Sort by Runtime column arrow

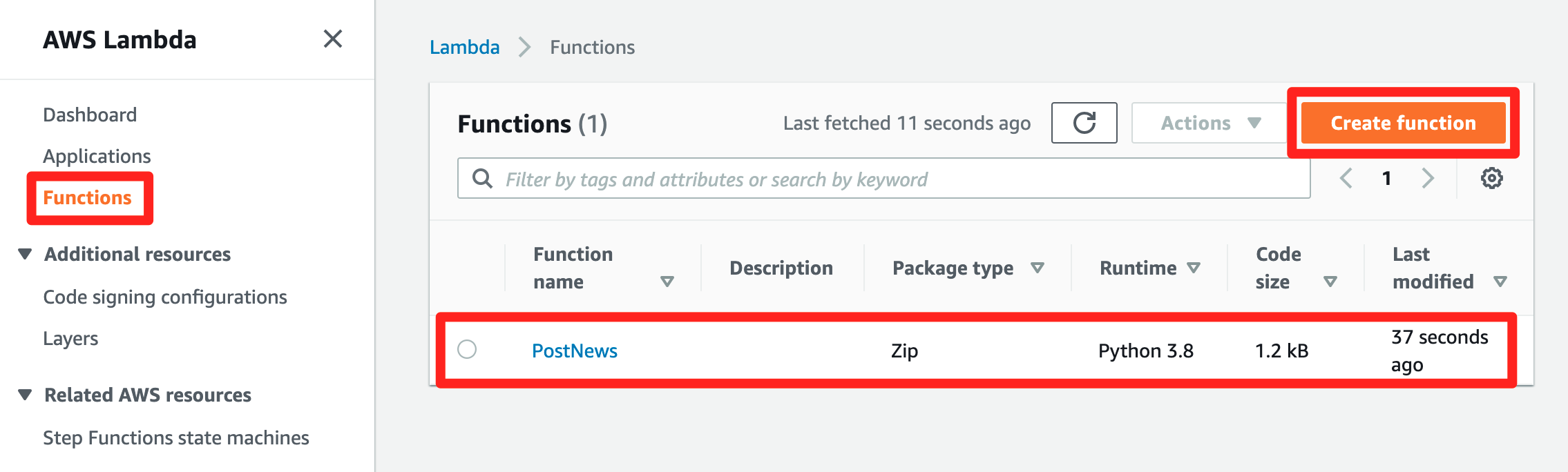click(1193, 268)
